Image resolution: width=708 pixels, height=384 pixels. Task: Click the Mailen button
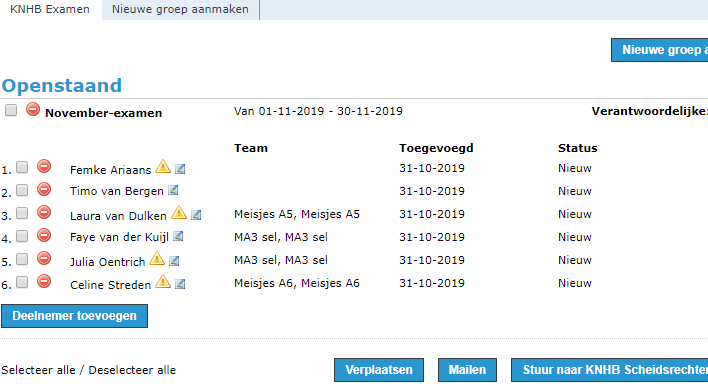coord(467,370)
